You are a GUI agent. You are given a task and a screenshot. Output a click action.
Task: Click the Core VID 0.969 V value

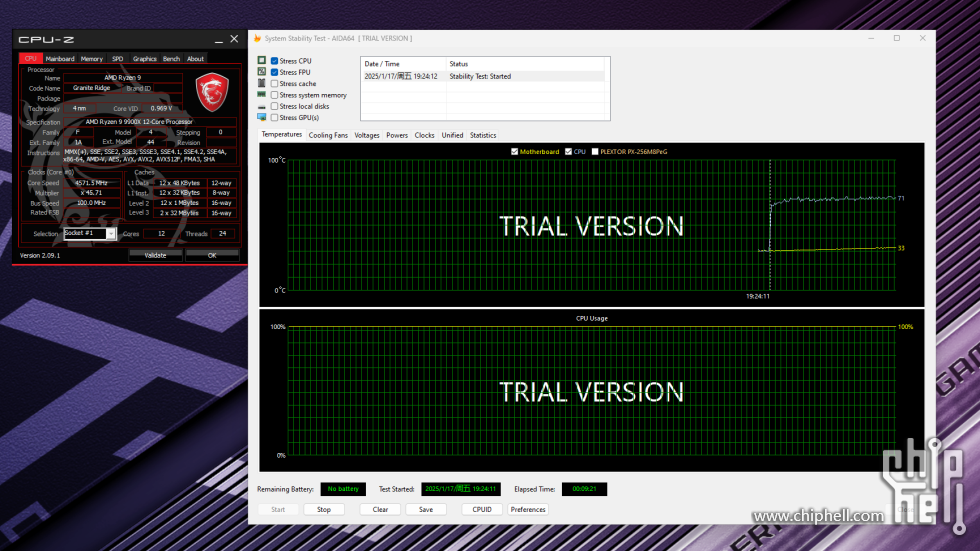pos(161,108)
